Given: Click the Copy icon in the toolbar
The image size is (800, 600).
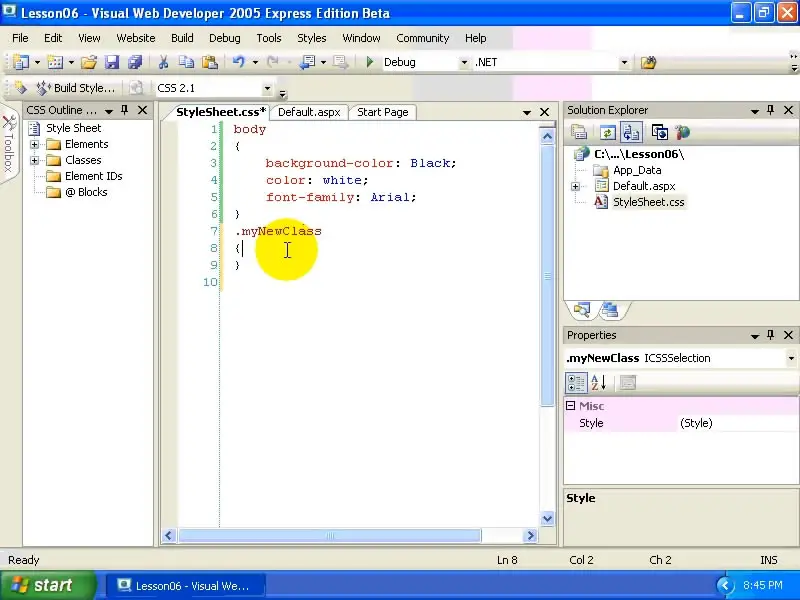Looking at the screenshot, I should tap(186, 62).
